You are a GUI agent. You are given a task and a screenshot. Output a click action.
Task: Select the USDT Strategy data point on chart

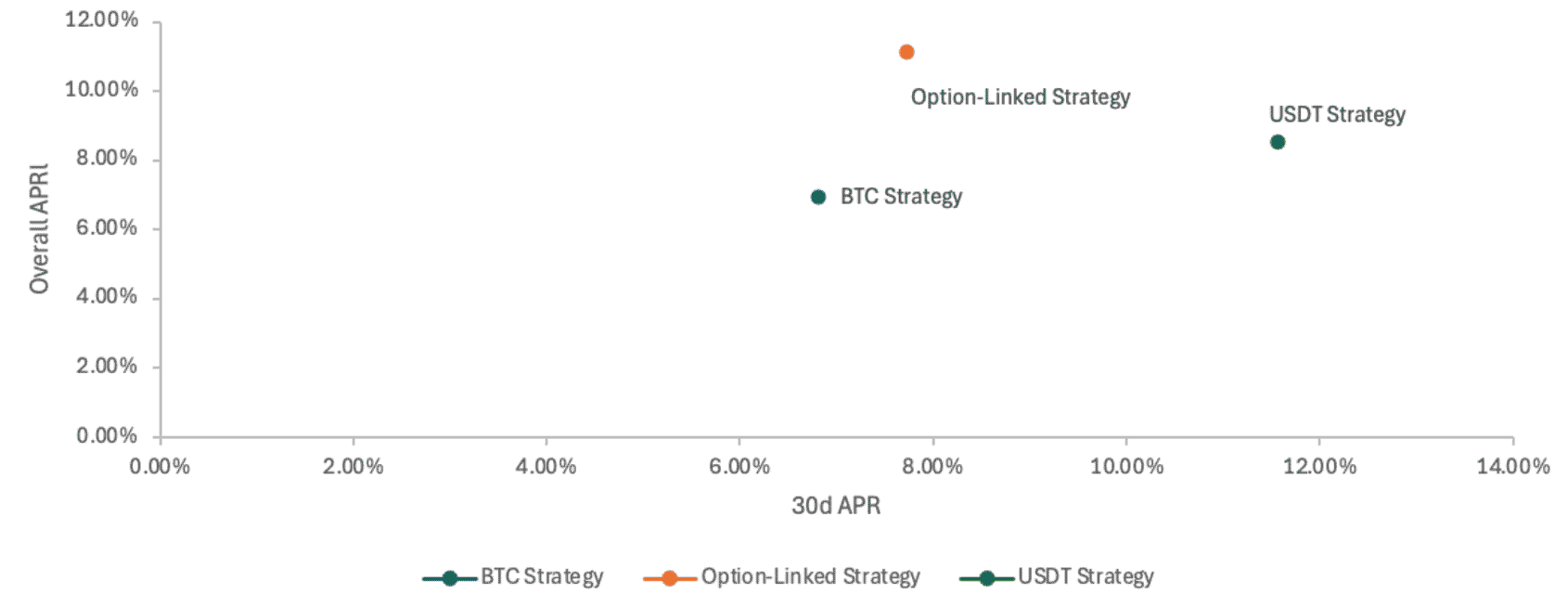pyautogui.click(x=1278, y=142)
